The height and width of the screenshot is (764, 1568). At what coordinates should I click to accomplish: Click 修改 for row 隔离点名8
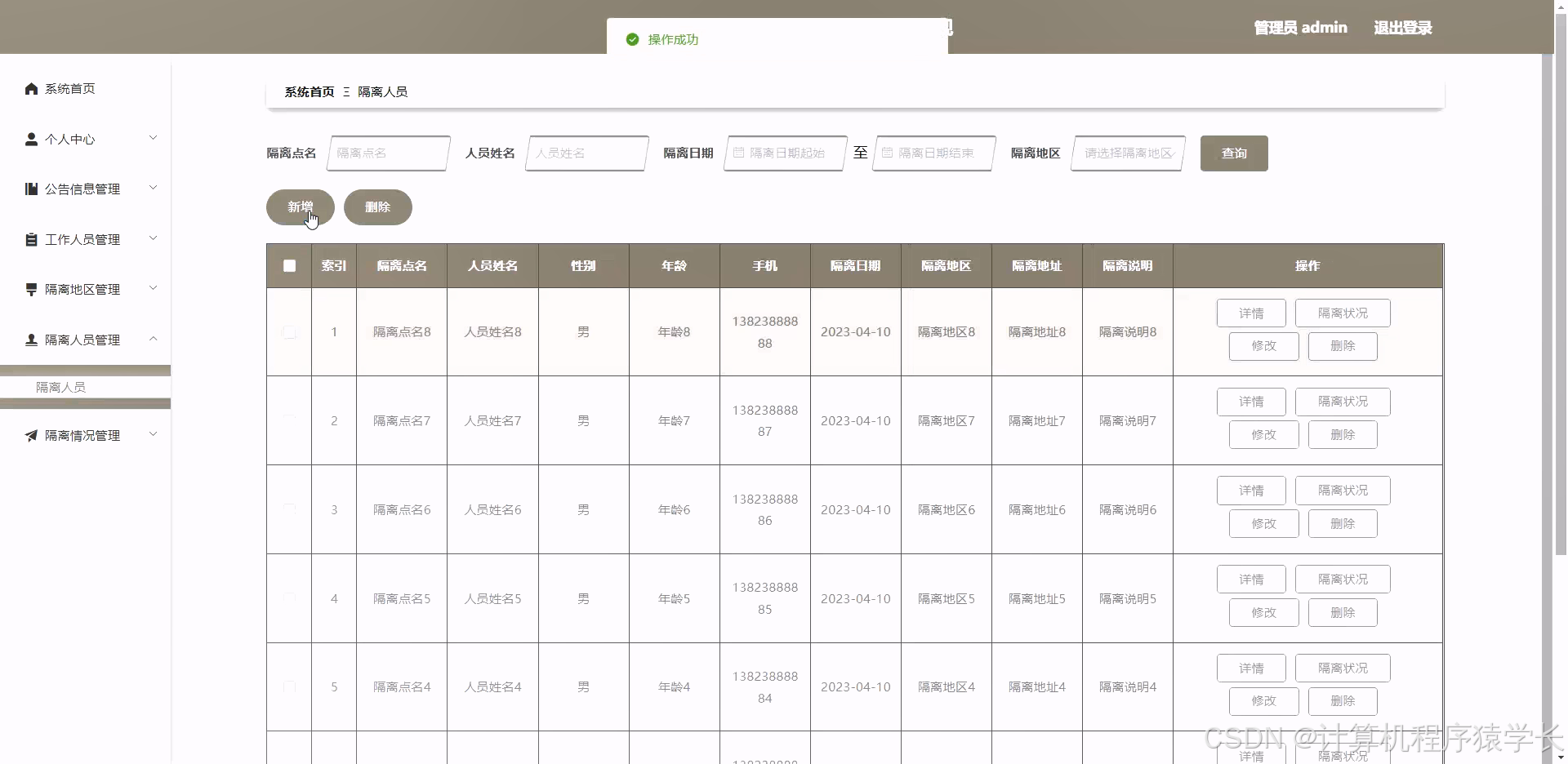[x=1264, y=346]
